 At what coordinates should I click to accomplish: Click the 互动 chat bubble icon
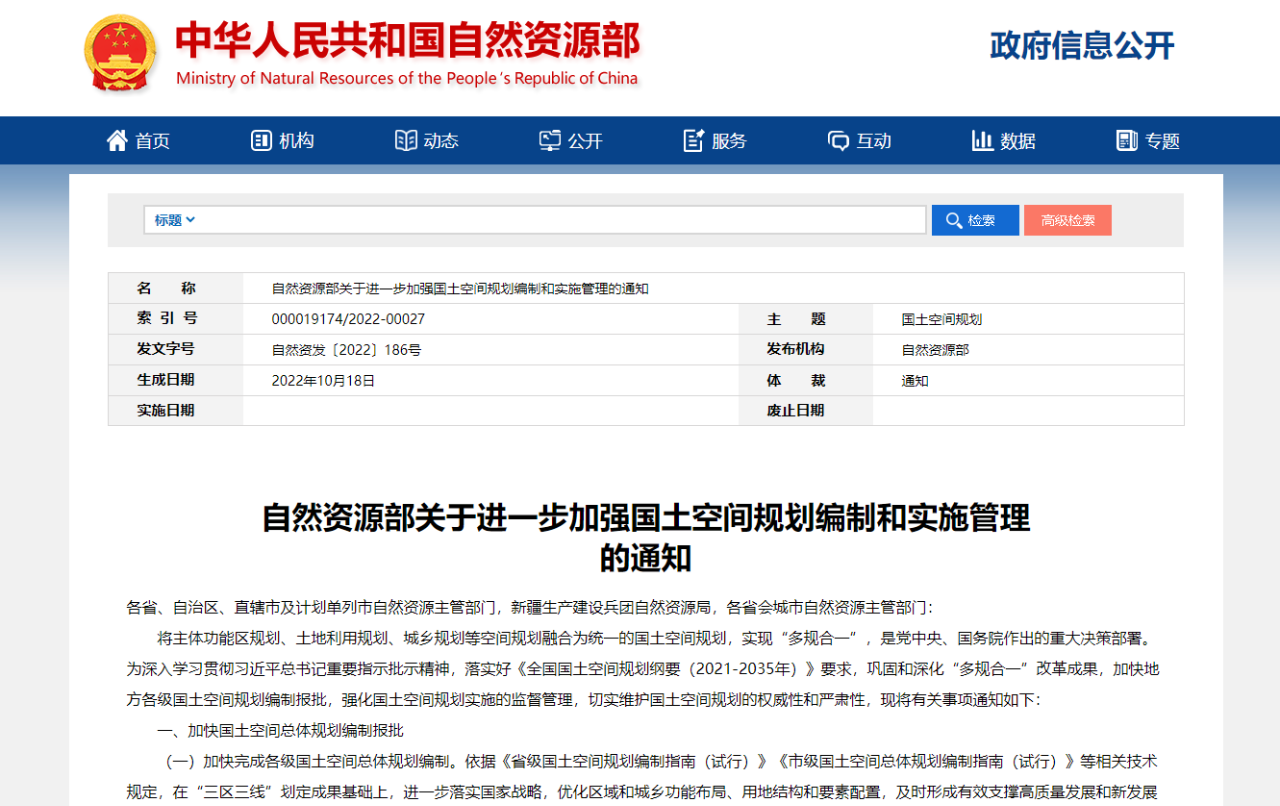point(838,141)
